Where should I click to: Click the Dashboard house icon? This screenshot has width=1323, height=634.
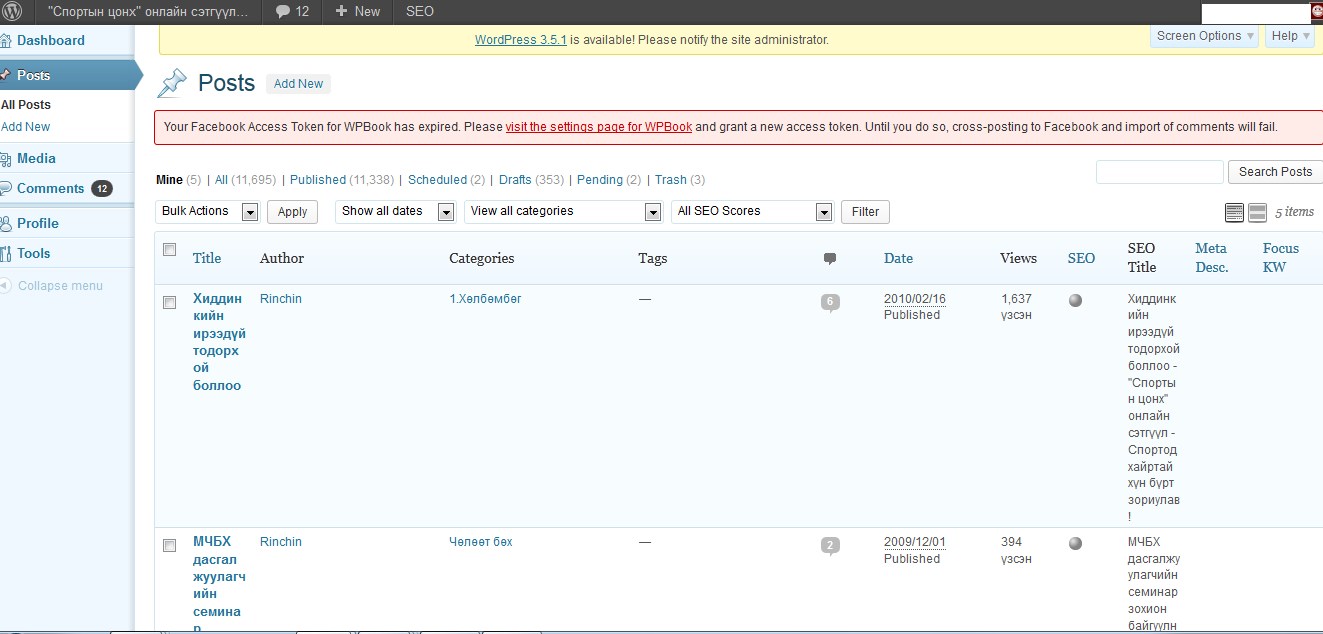[6, 41]
